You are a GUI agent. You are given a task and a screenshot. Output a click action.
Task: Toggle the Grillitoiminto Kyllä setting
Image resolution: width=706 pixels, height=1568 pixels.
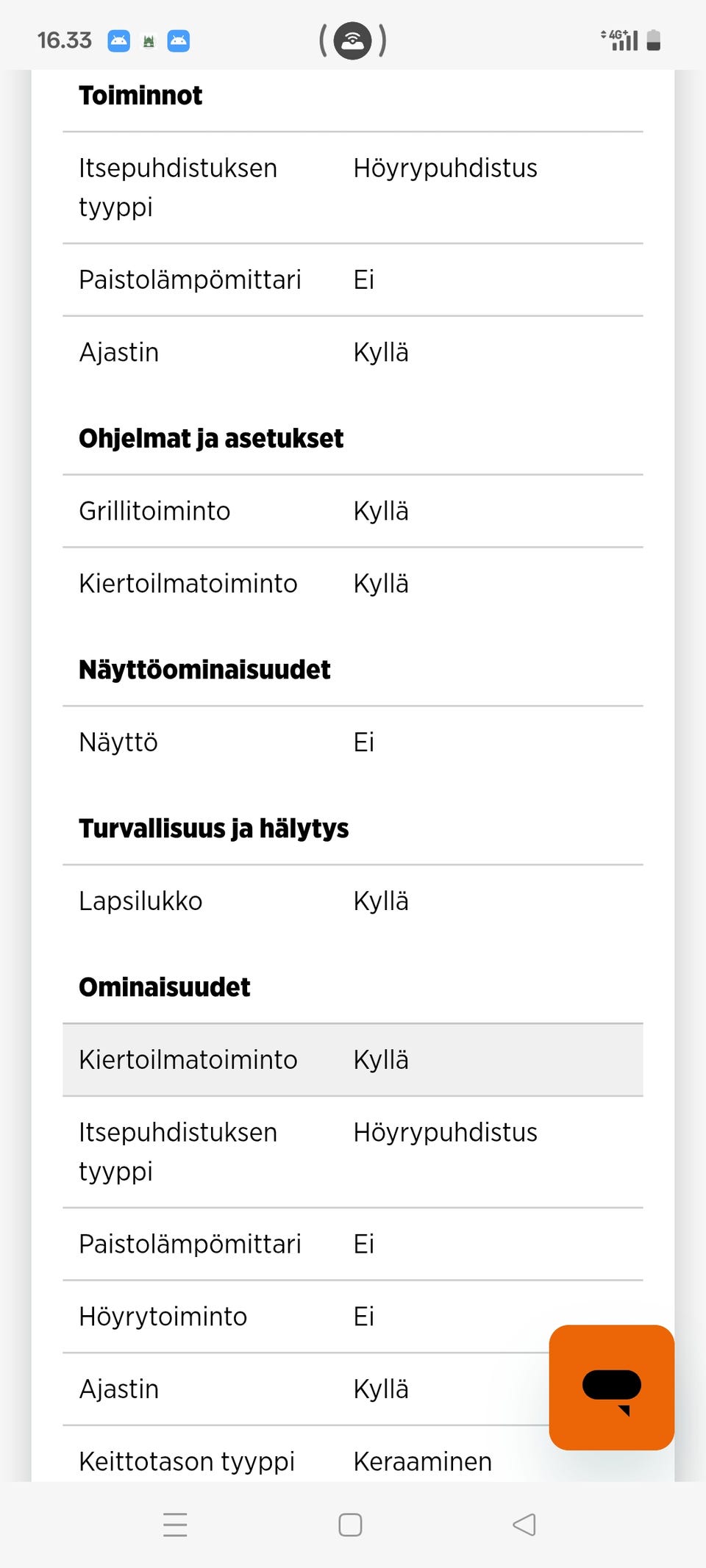(x=380, y=510)
